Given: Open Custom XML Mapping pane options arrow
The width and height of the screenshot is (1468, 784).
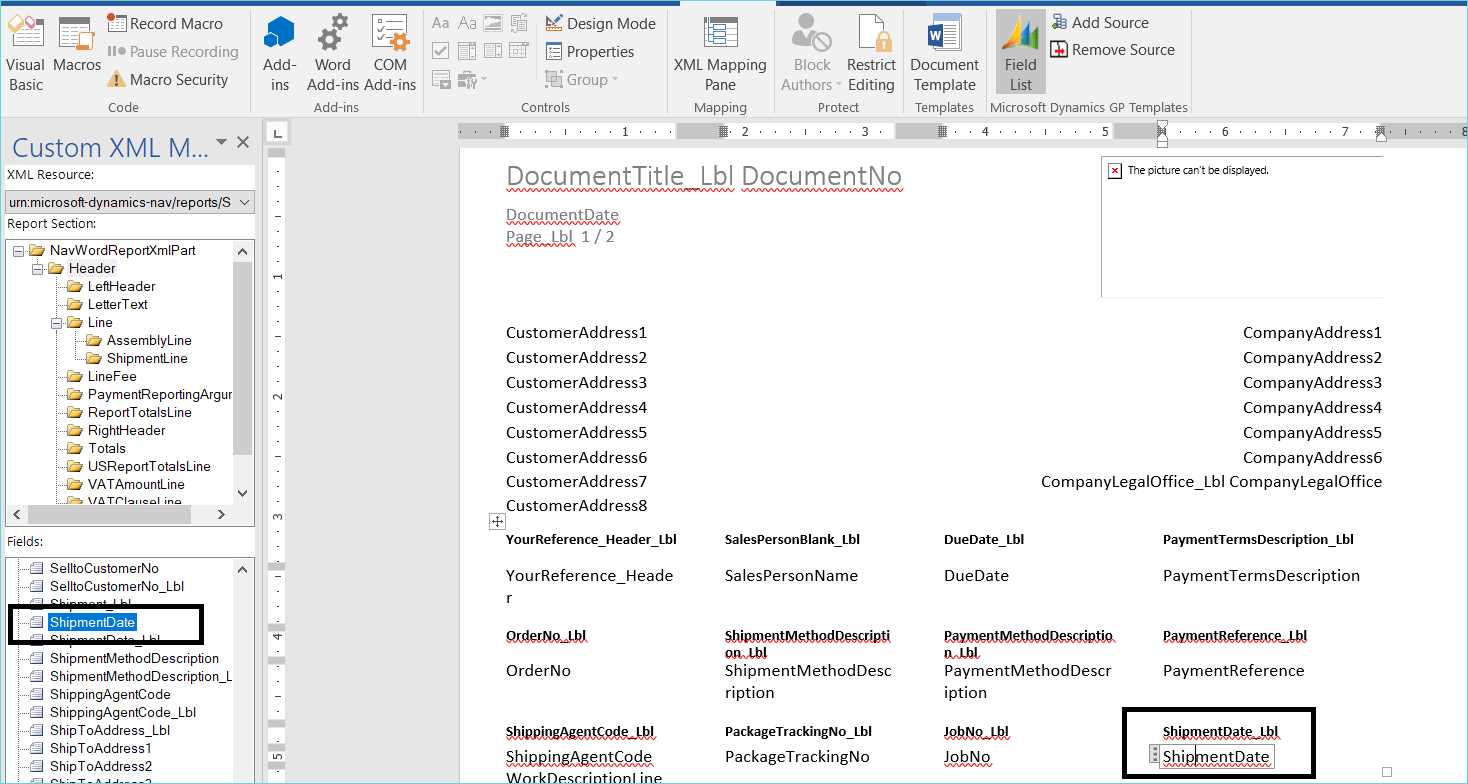Looking at the screenshot, I should (x=221, y=142).
